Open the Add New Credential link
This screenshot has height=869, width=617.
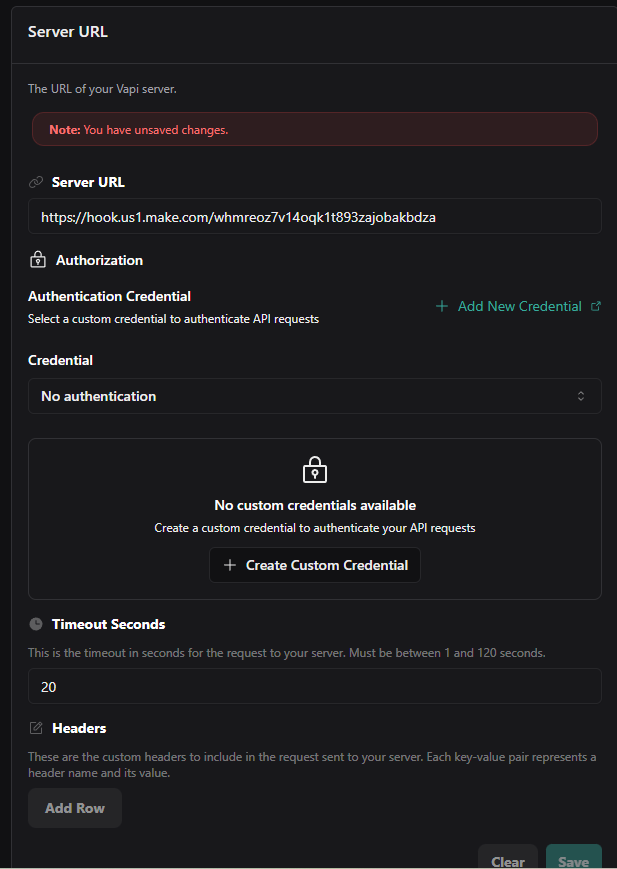tap(519, 306)
